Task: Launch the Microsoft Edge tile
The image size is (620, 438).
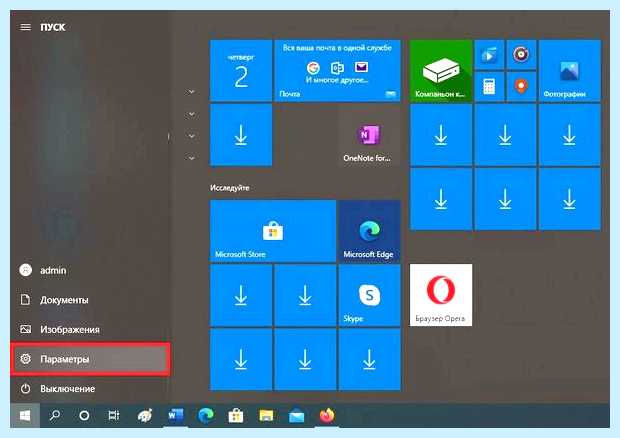Action: point(369,231)
